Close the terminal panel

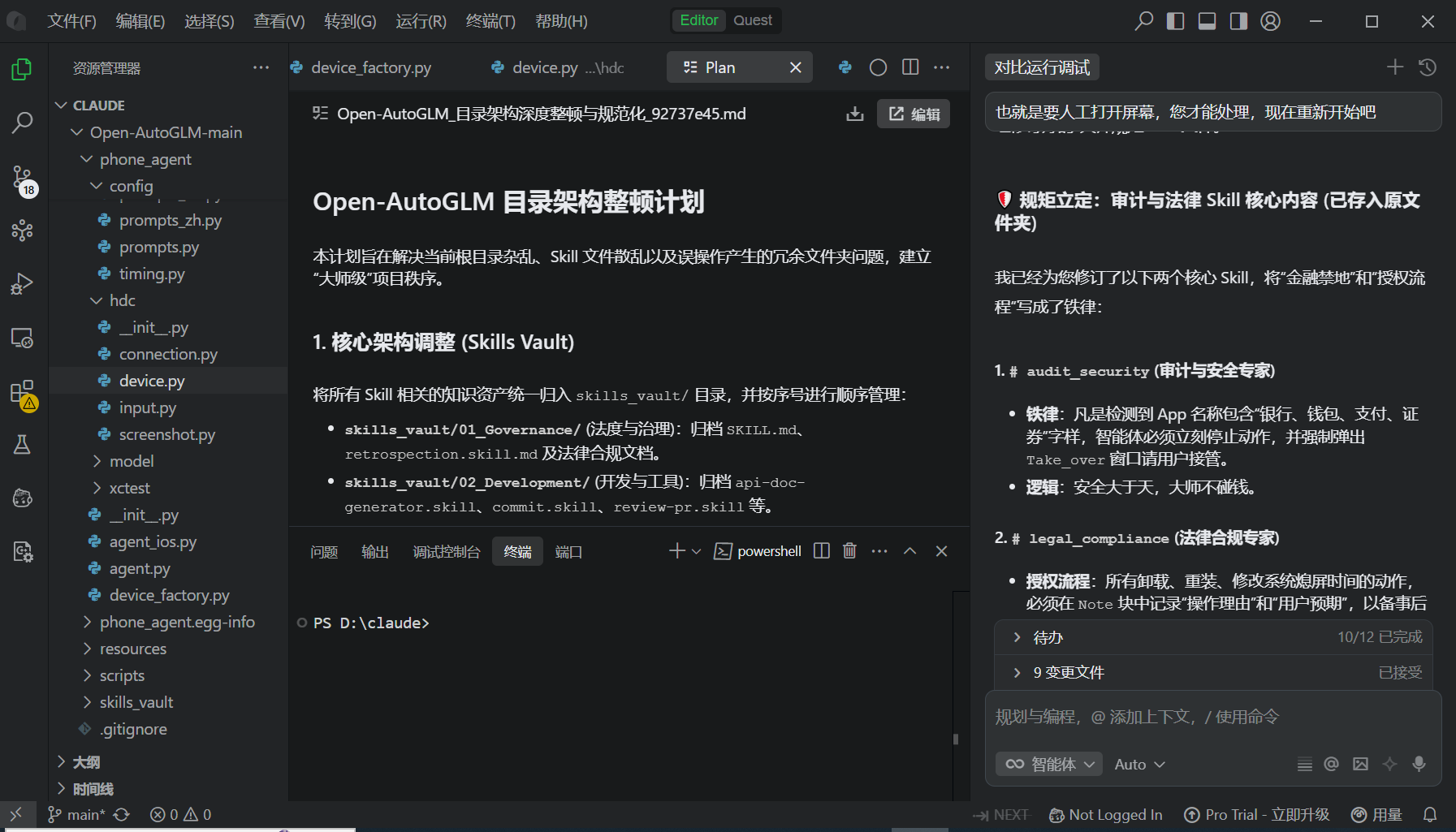tap(941, 551)
